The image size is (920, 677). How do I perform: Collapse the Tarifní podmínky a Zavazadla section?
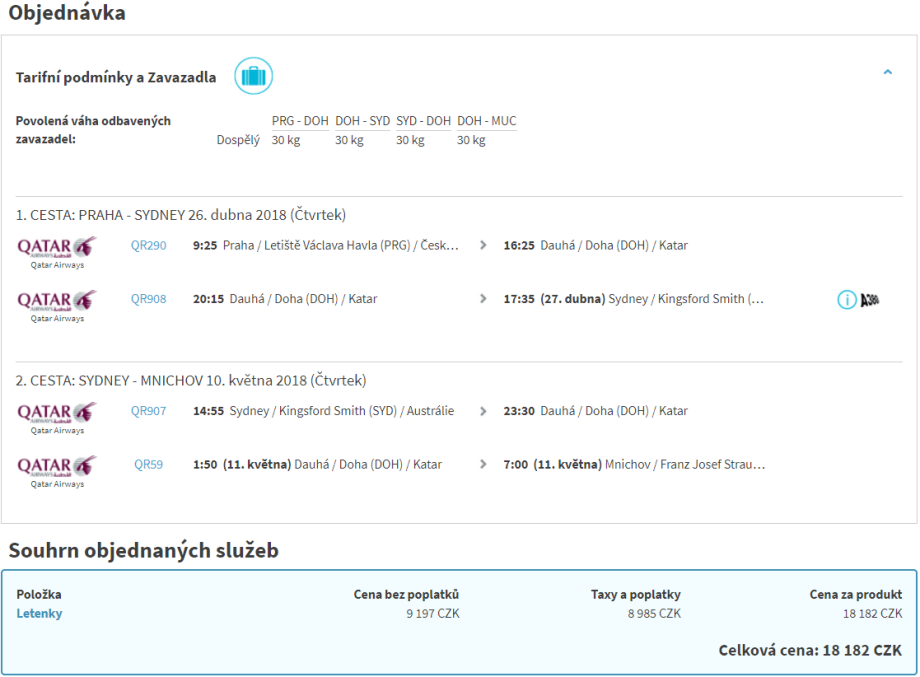887,72
